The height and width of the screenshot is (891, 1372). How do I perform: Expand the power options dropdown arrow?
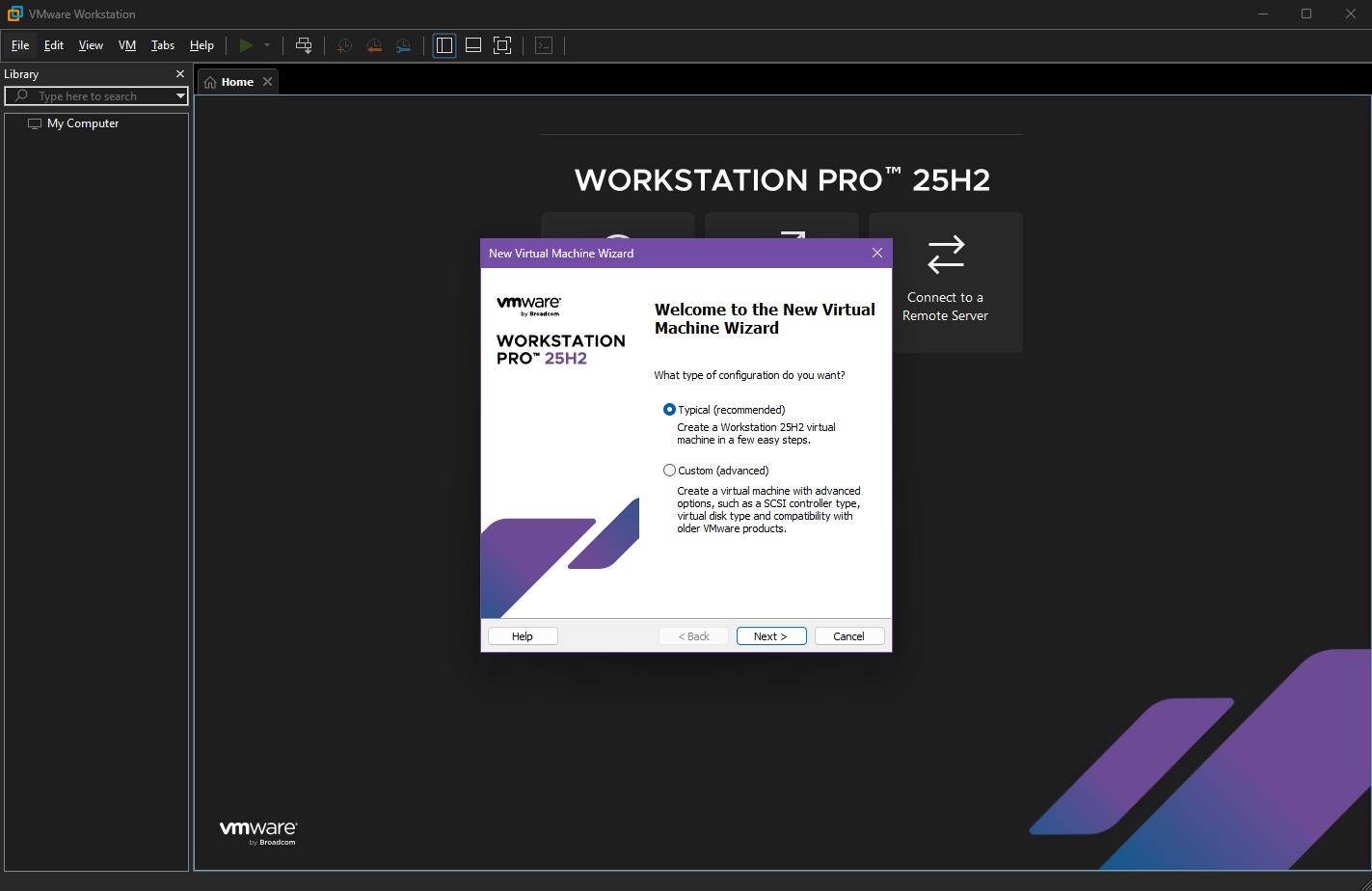267,45
